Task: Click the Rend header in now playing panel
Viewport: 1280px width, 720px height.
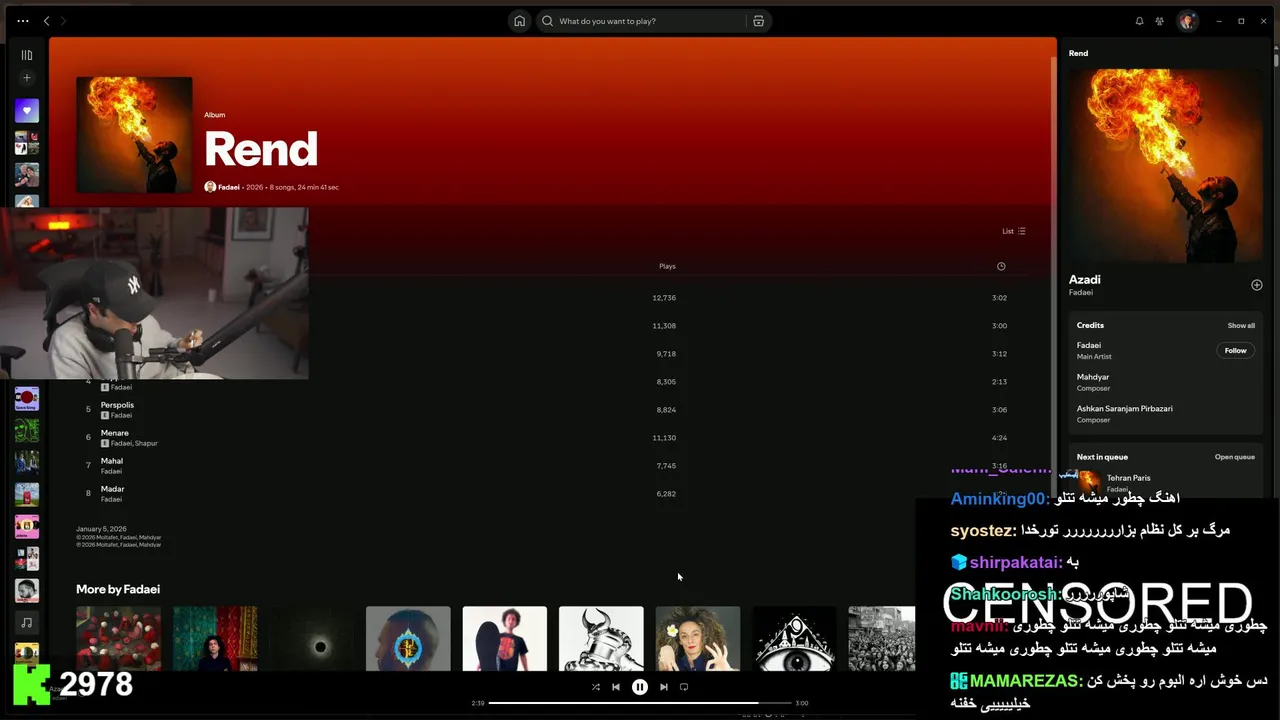Action: (1078, 53)
